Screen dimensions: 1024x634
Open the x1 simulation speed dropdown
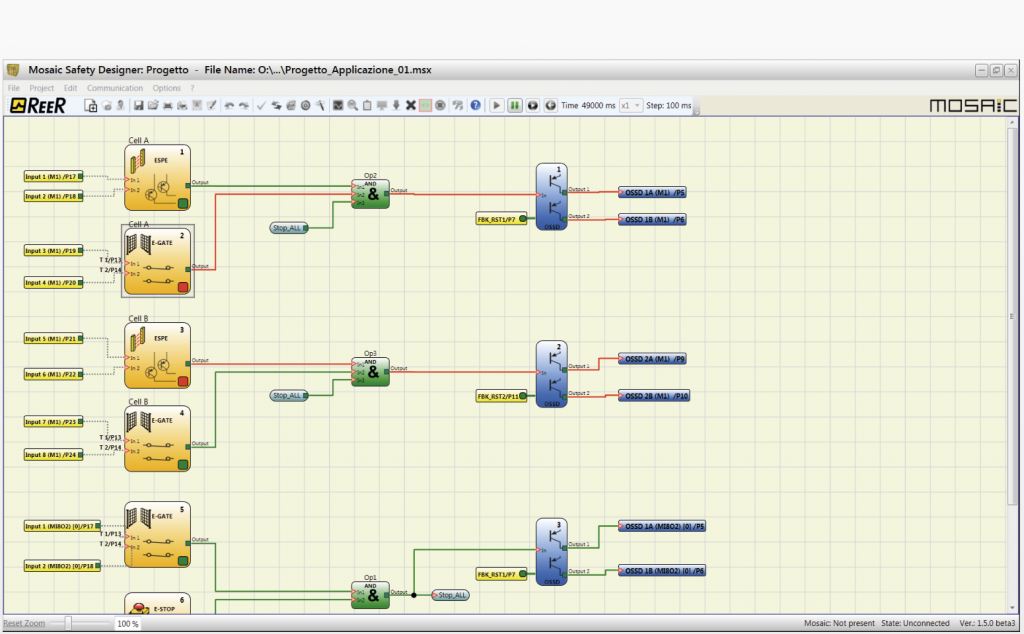point(630,105)
